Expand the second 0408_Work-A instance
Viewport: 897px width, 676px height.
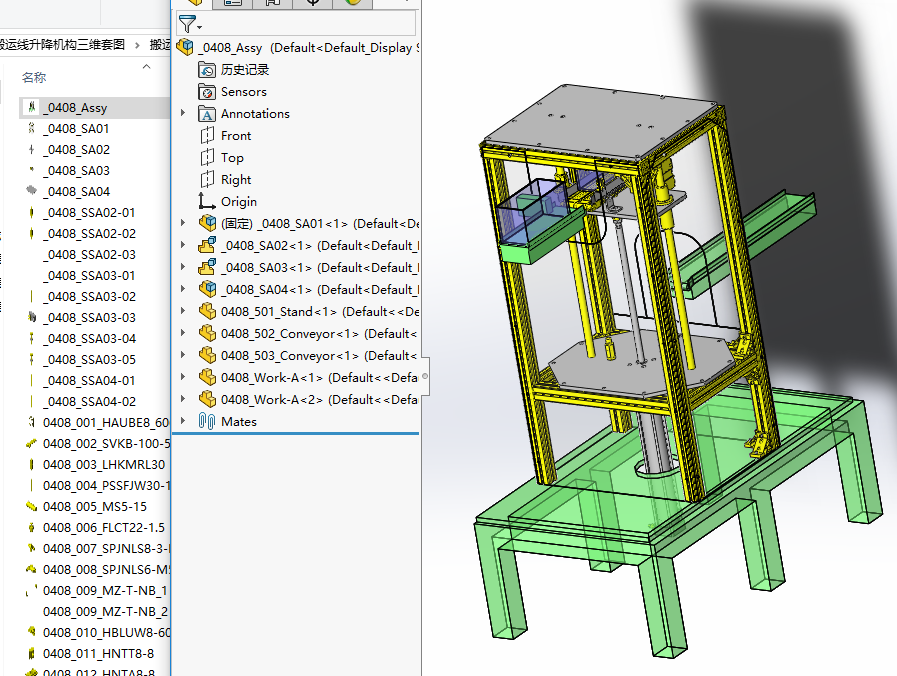tap(183, 400)
